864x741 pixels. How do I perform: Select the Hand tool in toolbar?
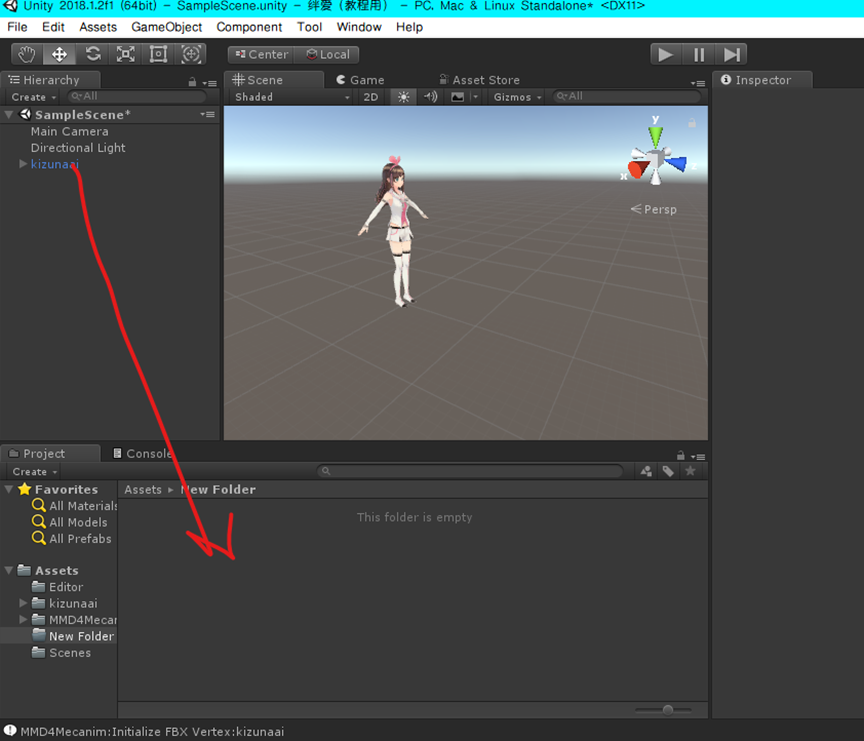27,54
